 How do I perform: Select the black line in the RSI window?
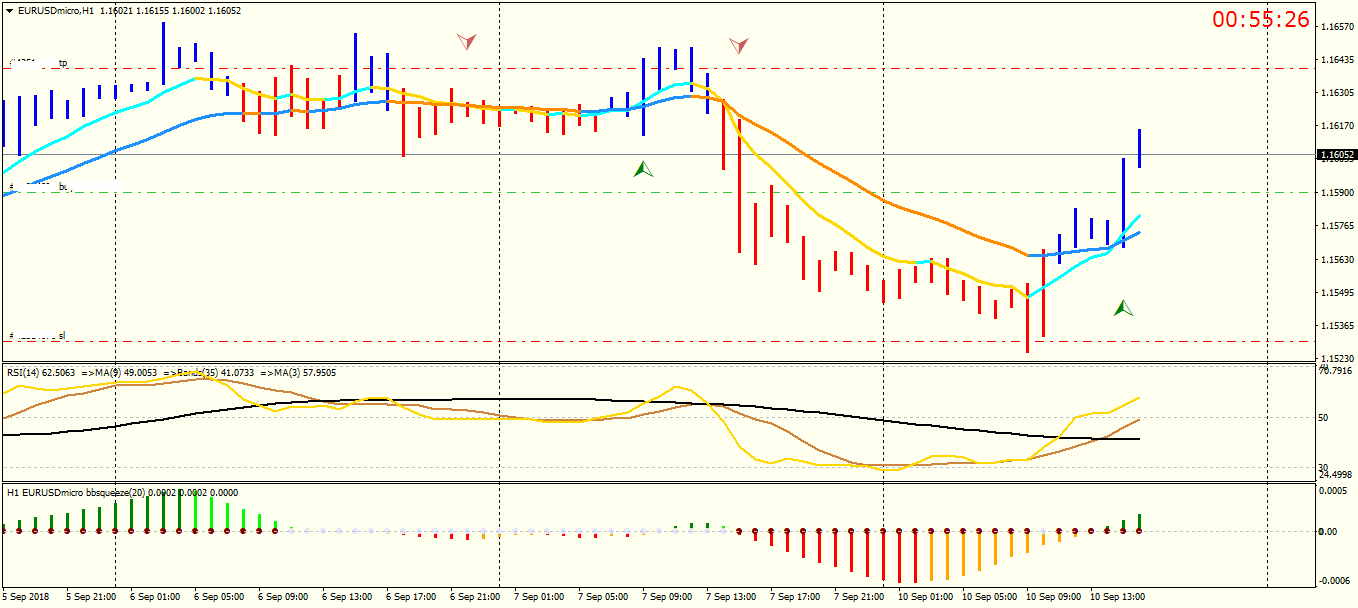500,400
